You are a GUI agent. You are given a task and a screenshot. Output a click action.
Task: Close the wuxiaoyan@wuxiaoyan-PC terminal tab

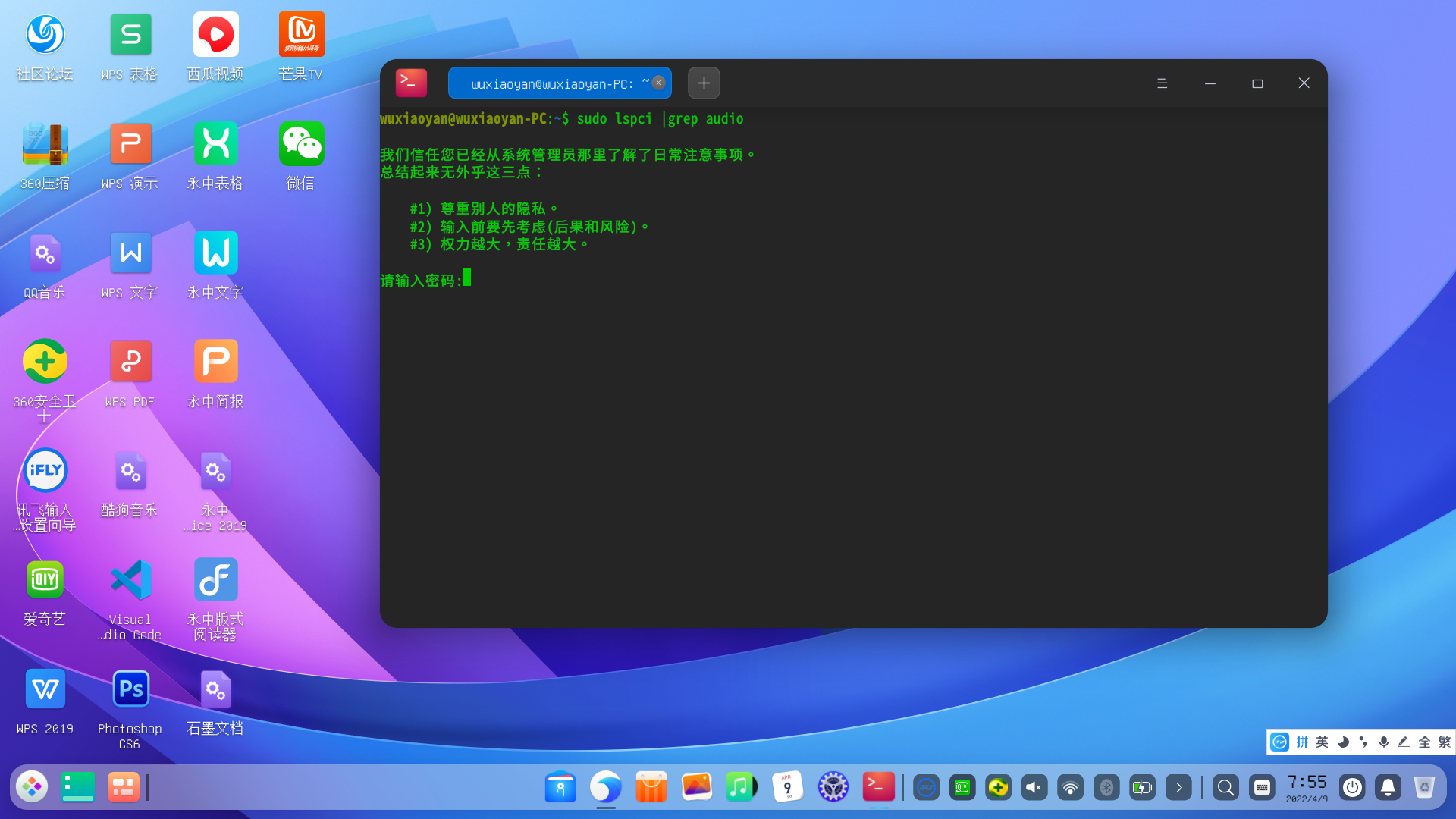[x=658, y=83]
